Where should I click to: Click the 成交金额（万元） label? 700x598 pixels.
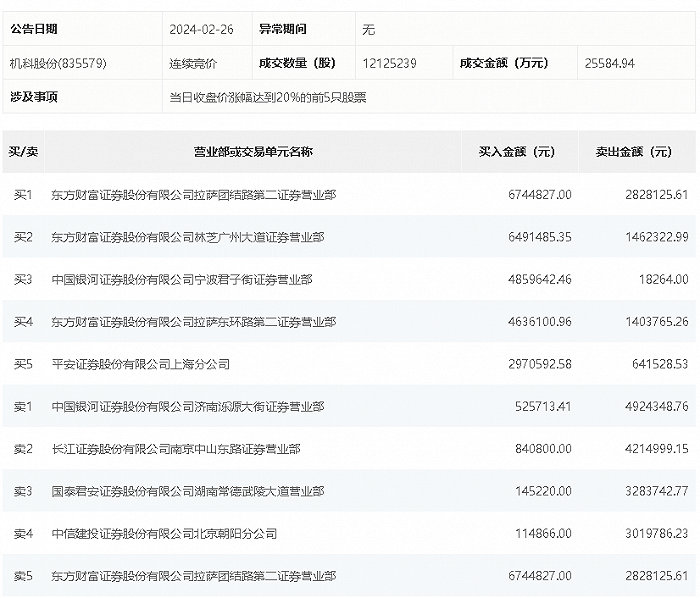pyautogui.click(x=504, y=63)
